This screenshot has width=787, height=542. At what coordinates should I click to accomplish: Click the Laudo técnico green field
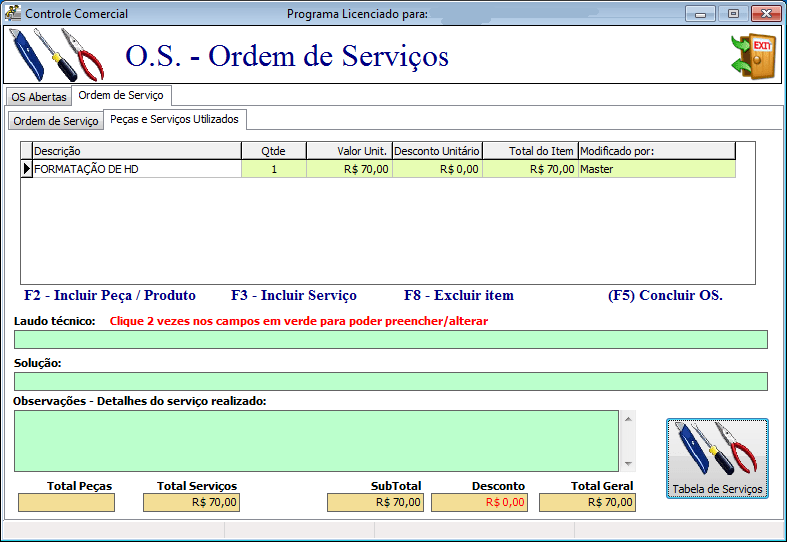point(390,340)
